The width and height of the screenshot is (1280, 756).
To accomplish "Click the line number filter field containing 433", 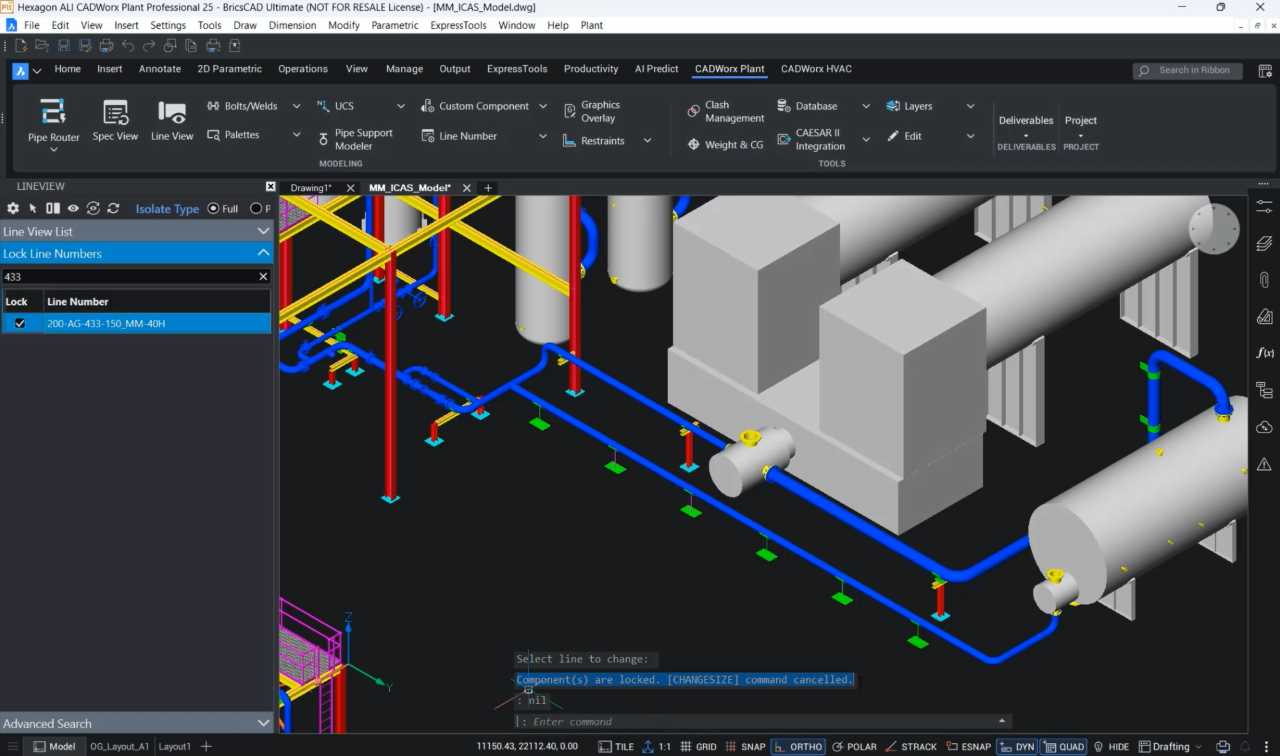I will point(128,276).
